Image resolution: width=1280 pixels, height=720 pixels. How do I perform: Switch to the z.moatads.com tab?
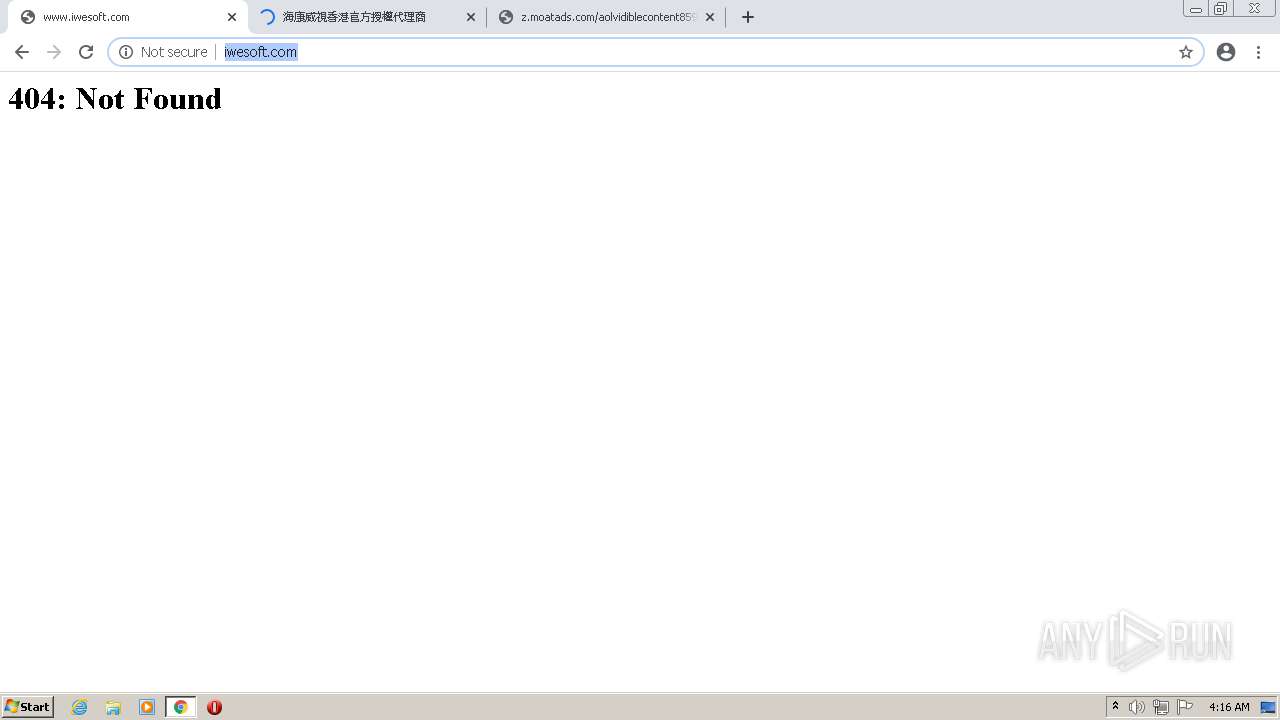coord(606,17)
